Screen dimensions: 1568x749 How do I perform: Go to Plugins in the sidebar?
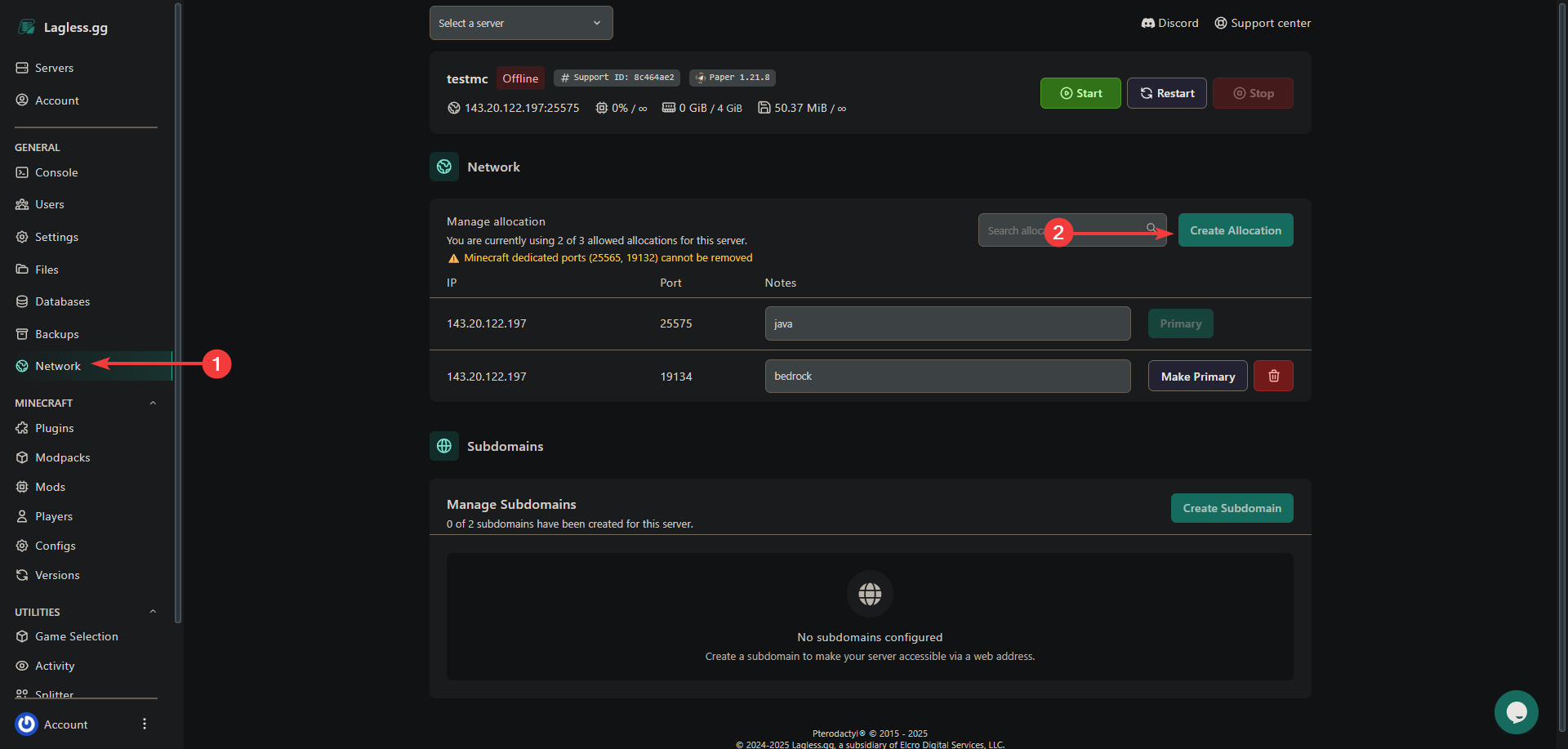(54, 428)
